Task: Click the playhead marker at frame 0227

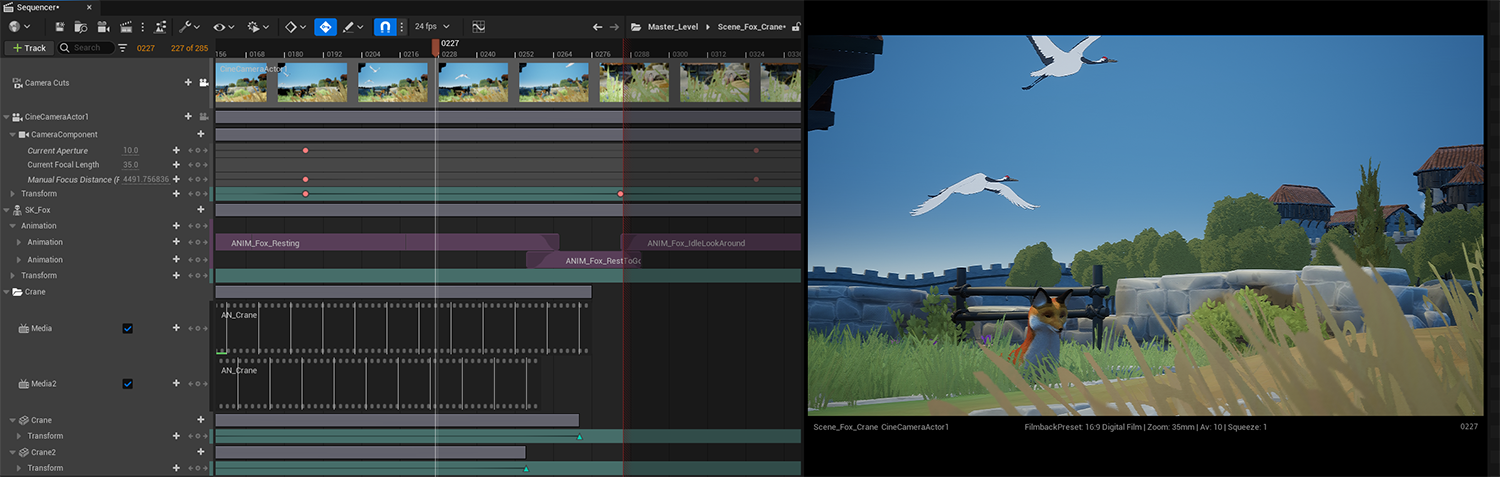Action: click(x=436, y=46)
